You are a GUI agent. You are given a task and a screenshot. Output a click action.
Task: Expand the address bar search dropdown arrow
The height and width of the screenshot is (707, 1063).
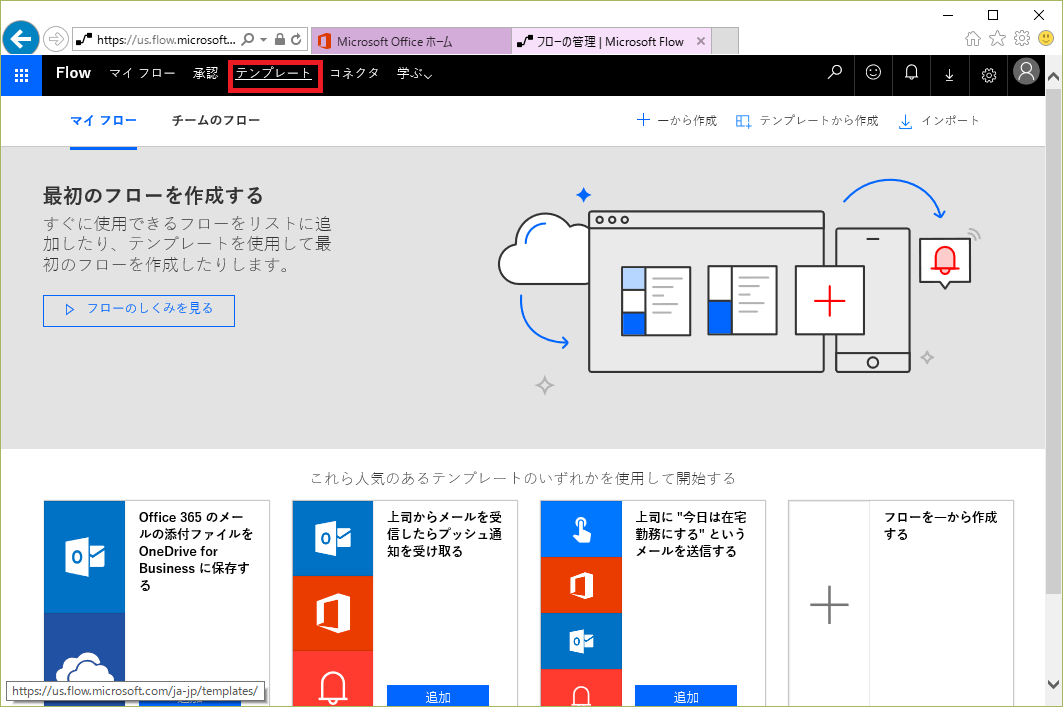263,40
